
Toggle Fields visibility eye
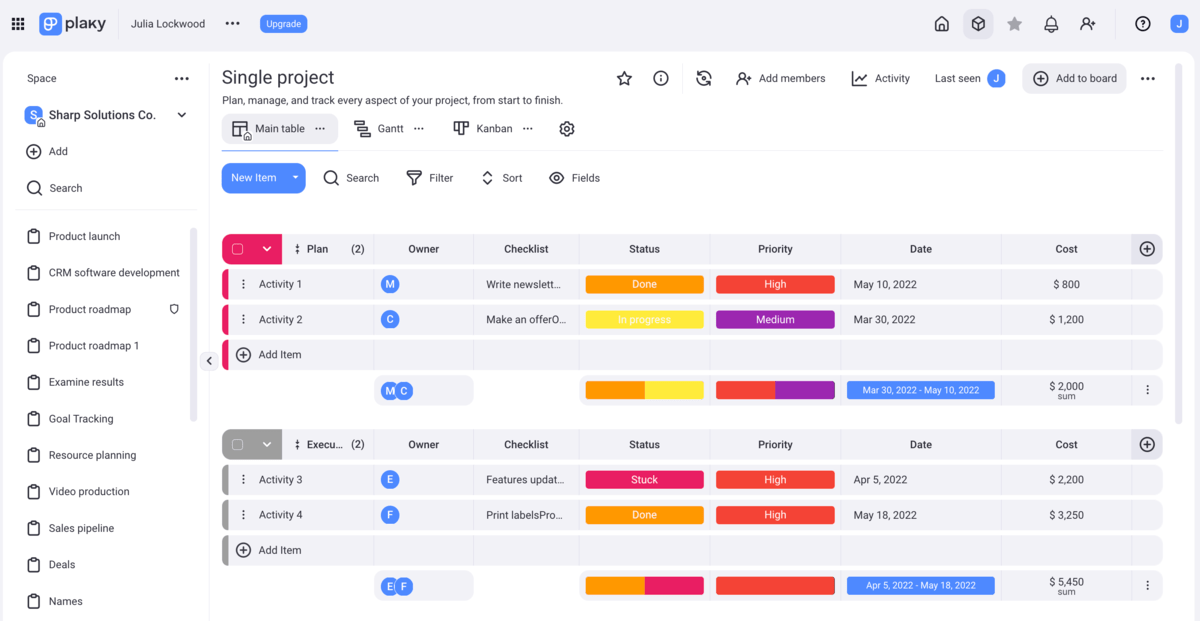[x=557, y=178]
